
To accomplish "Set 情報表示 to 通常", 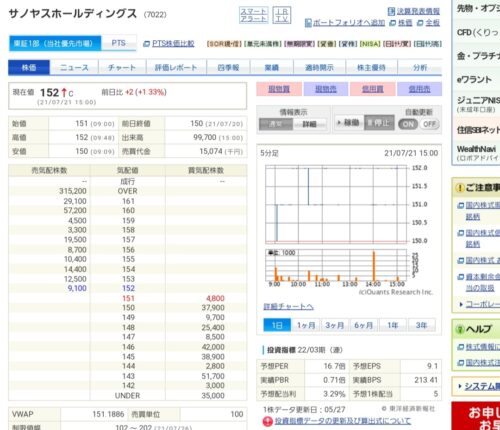I will click(x=276, y=124).
